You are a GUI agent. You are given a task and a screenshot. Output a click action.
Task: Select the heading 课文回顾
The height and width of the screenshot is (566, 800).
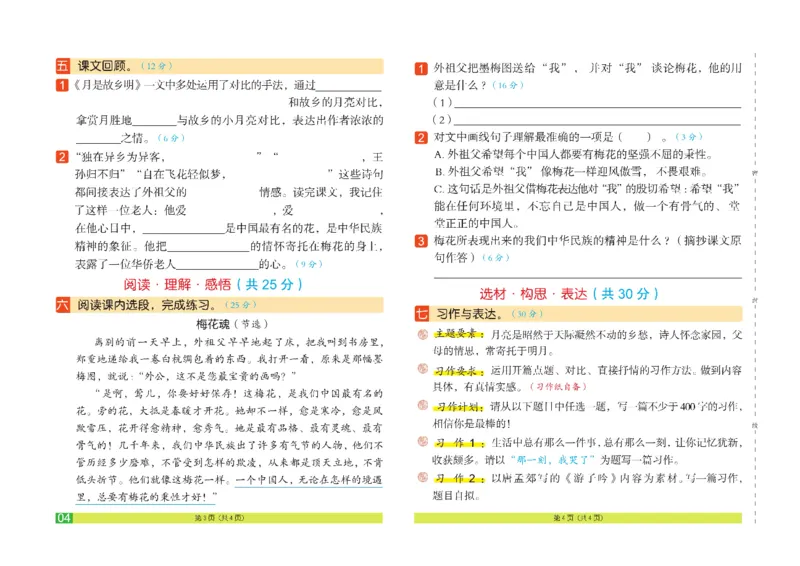tap(105, 66)
